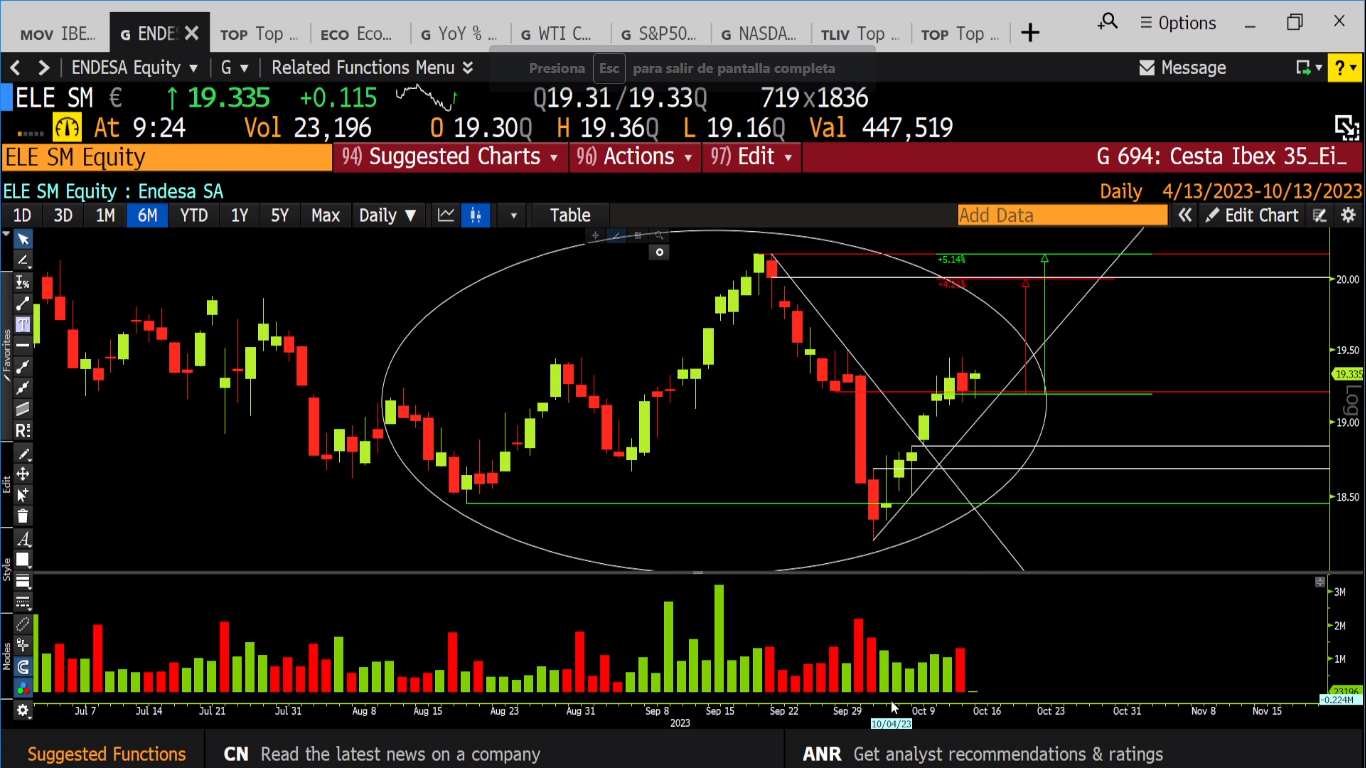Screen dimensions: 1366x768
Task: Open the Options menu
Action: [x=1178, y=22]
